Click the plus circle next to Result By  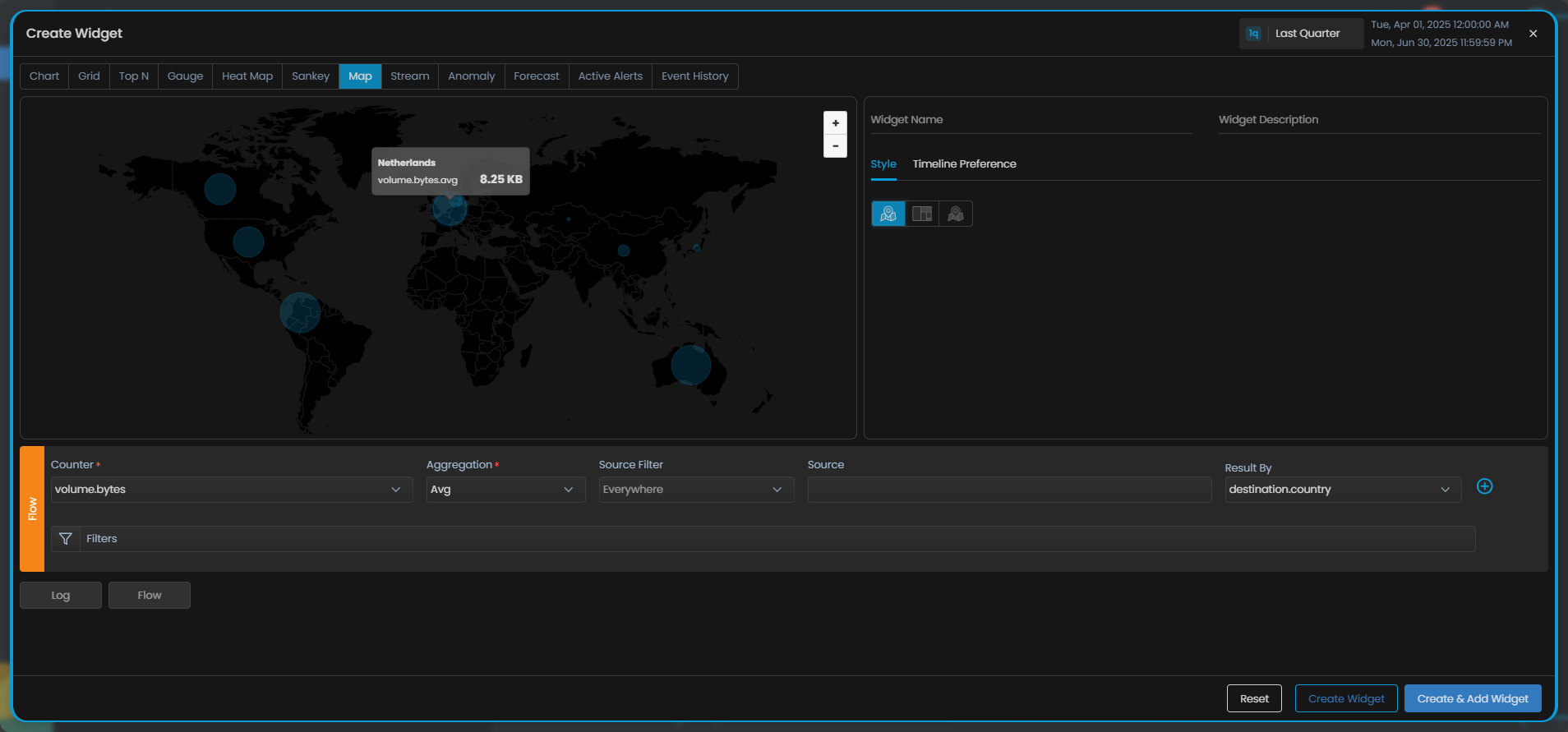[x=1484, y=486]
